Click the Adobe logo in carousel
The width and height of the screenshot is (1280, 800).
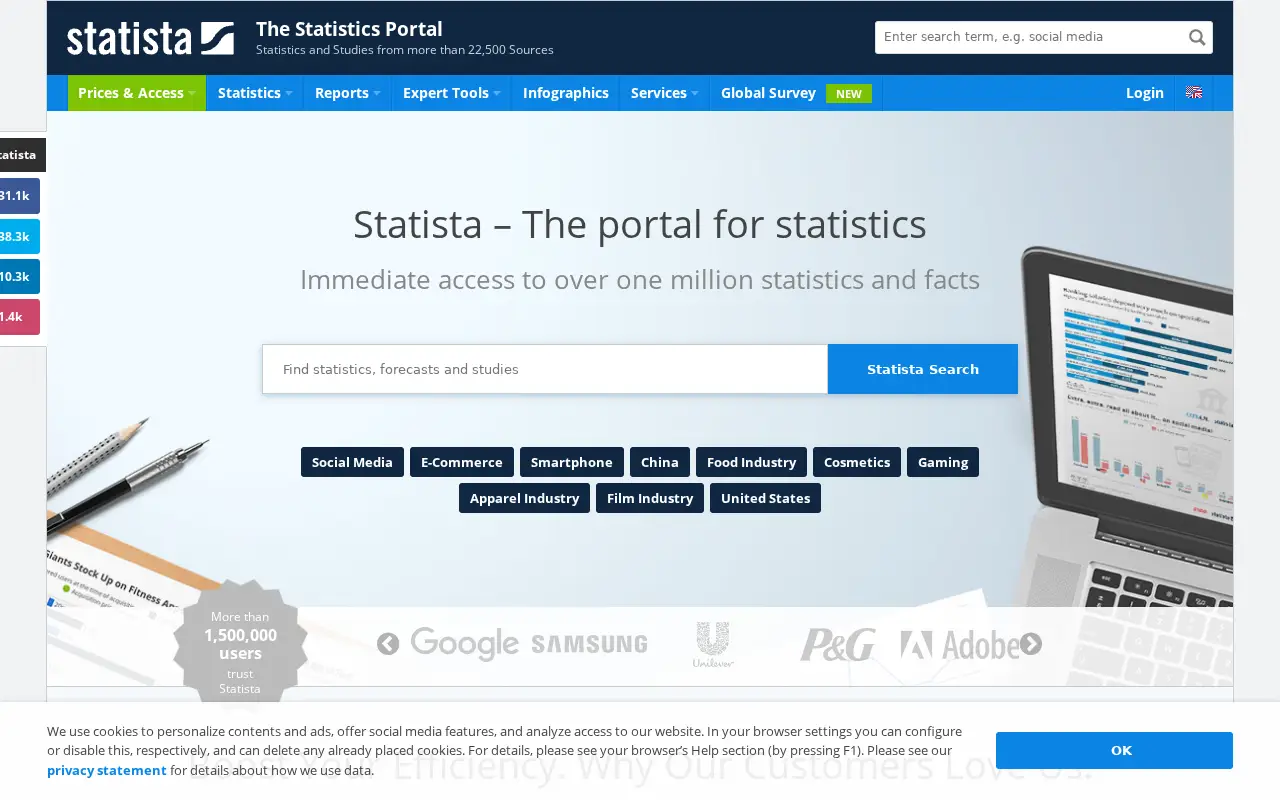click(x=960, y=646)
